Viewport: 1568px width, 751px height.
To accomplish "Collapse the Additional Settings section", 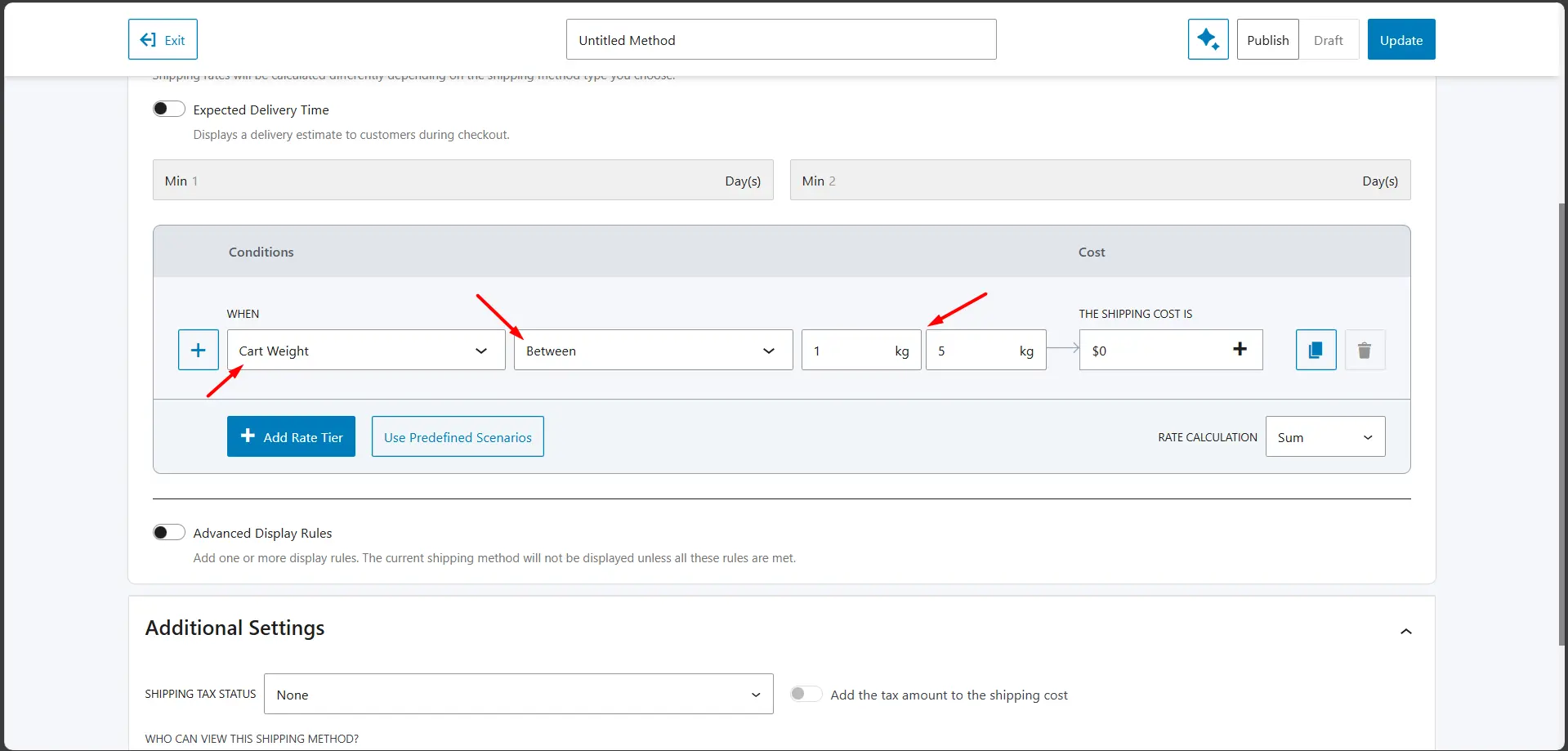I will (1405, 631).
